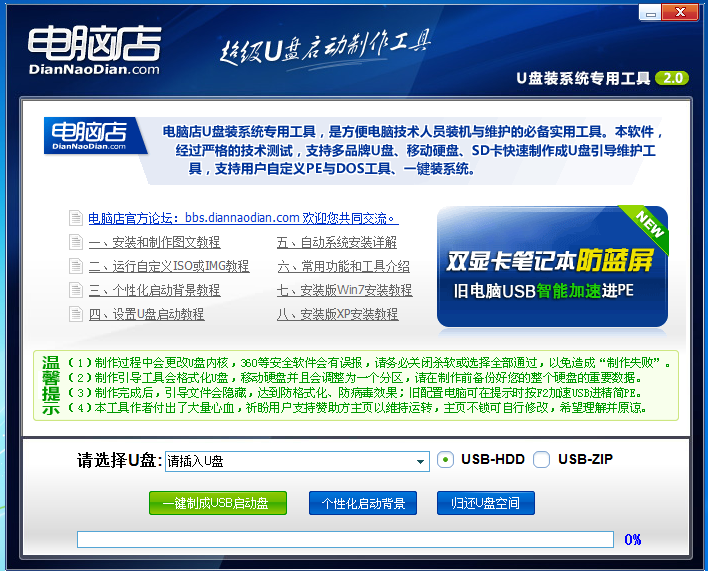Click the intro paragraph about 电脑店U盘装系统专用工具

coord(412,150)
